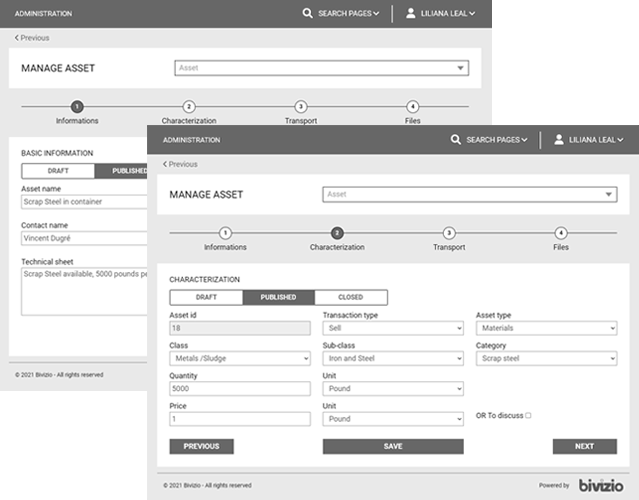Click the Previous link above Manage Asset
This screenshot has height=500, width=639.
[180, 164]
